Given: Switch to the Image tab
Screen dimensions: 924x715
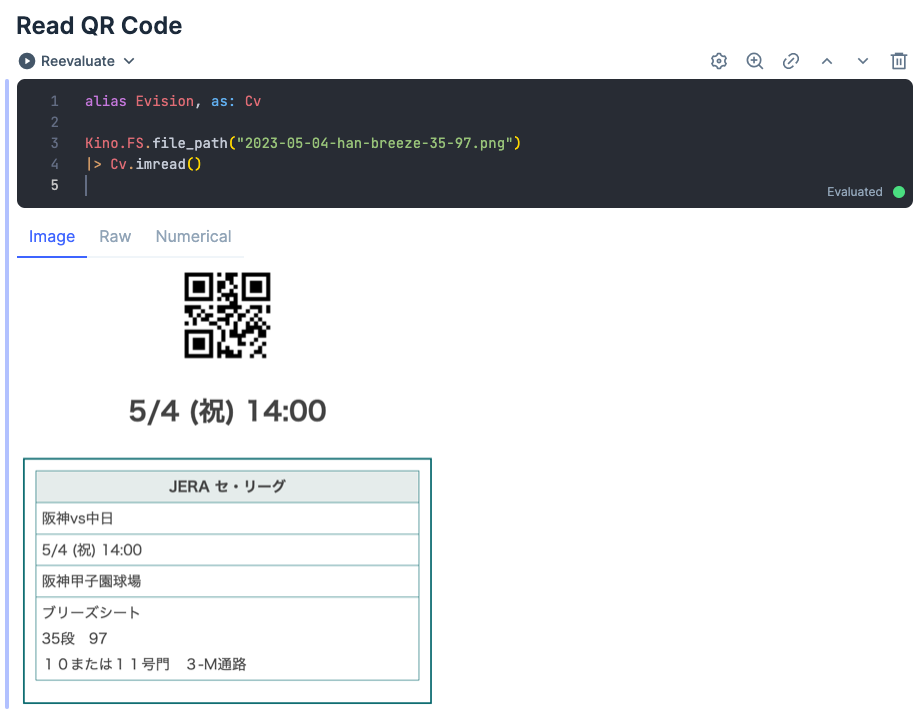Looking at the screenshot, I should coord(52,236).
